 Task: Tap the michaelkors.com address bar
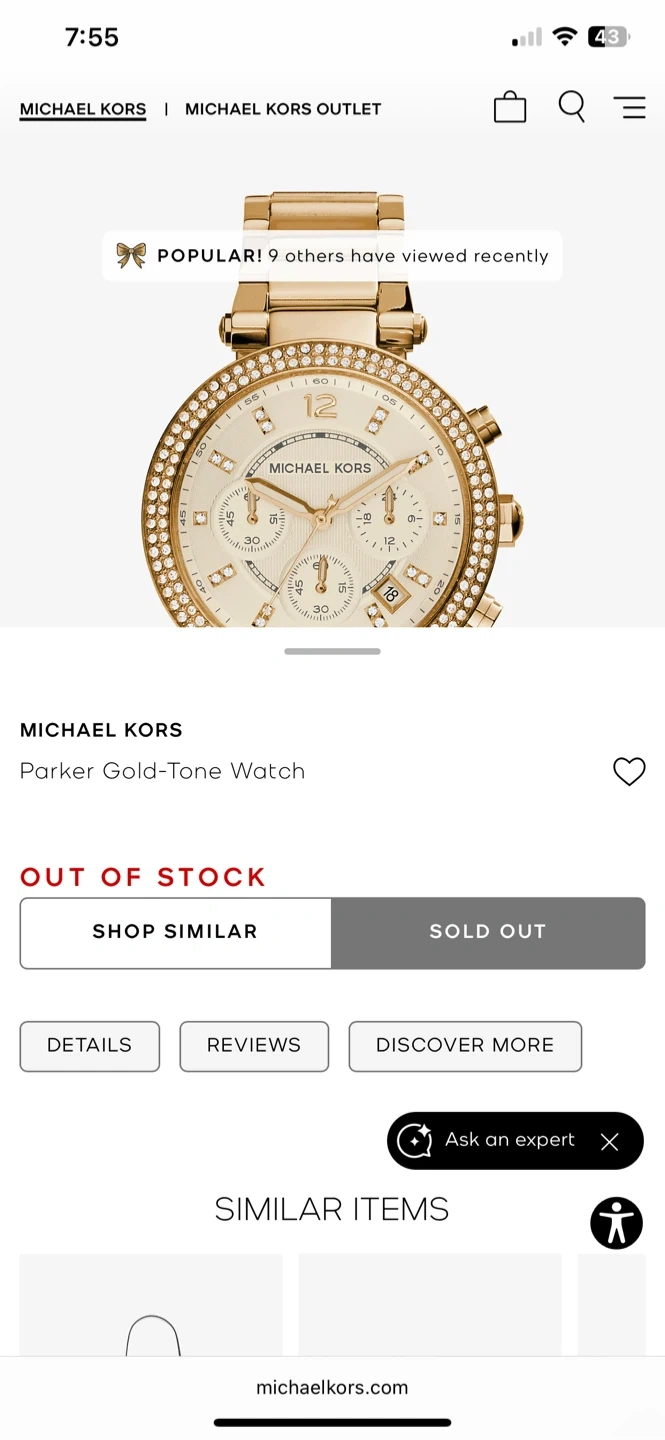point(332,1387)
